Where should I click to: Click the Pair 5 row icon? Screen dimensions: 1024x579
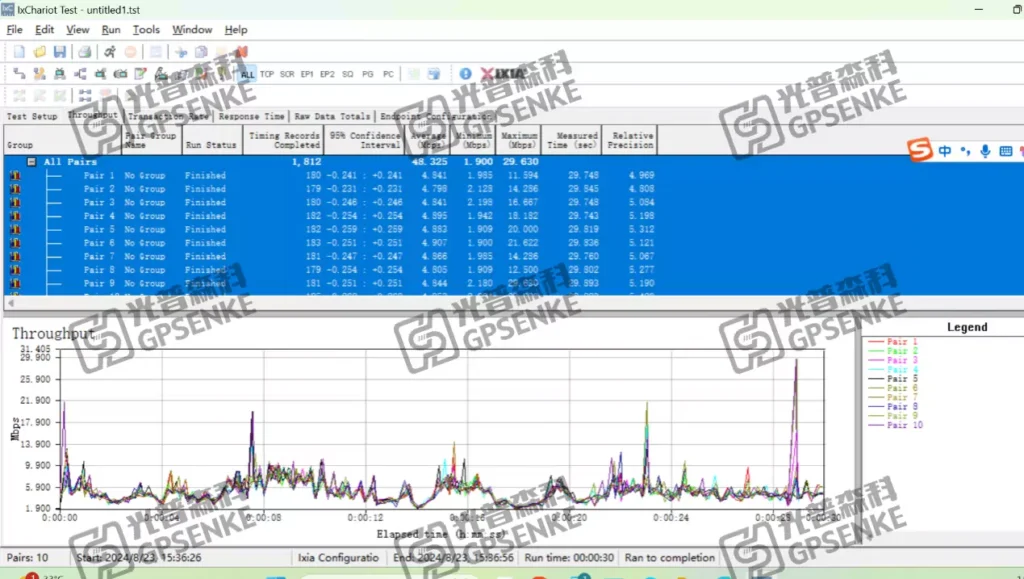[x=15, y=229]
